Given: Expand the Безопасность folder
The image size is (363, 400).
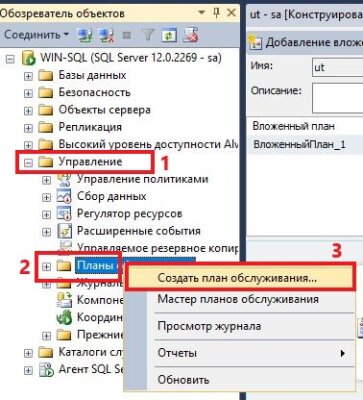Looking at the screenshot, I should tap(28, 94).
